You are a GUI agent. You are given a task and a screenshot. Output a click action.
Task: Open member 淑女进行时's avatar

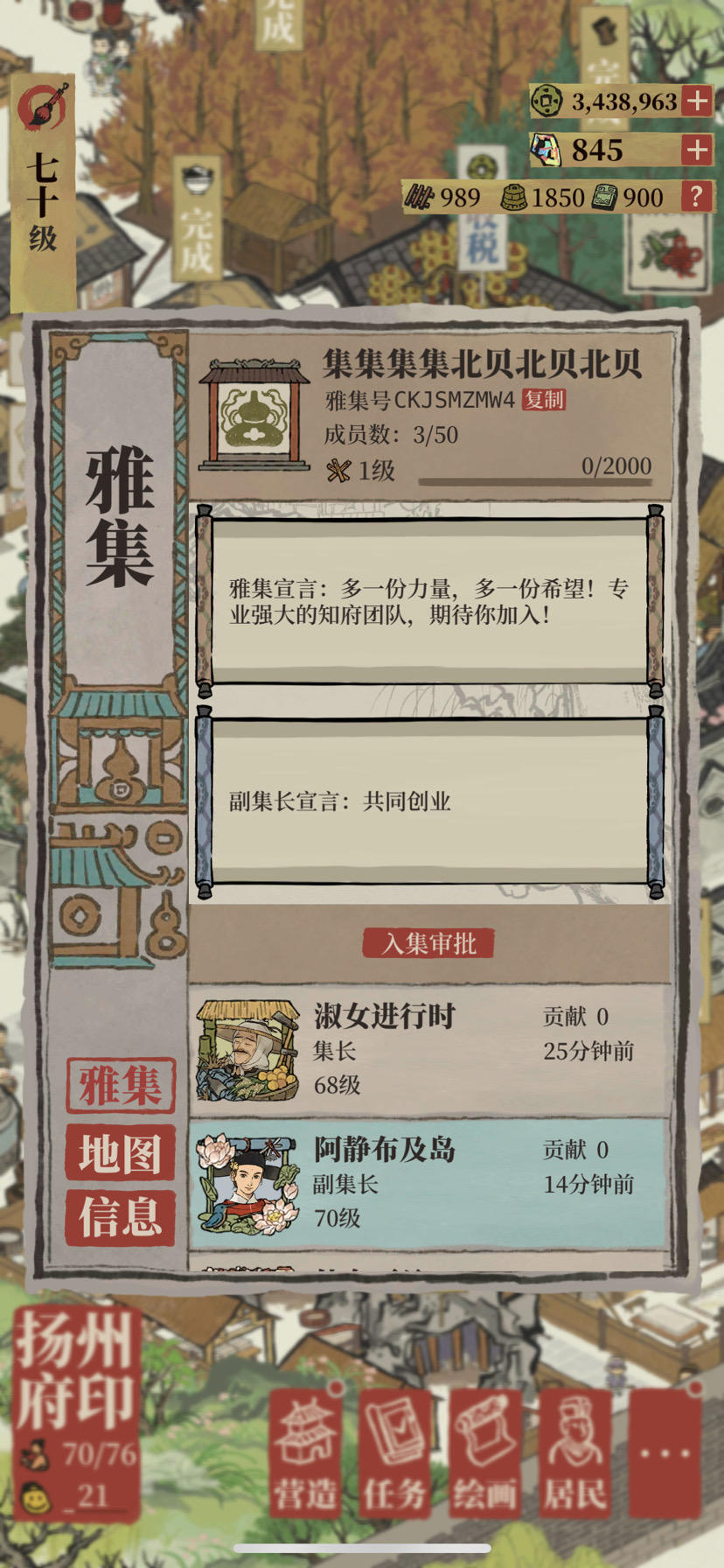248,1050
